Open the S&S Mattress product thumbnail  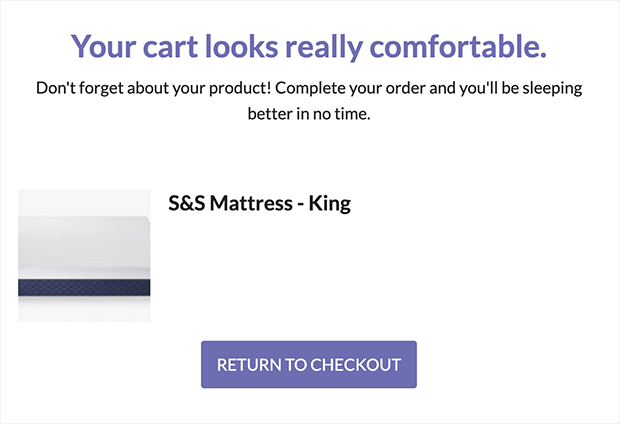tap(84, 256)
